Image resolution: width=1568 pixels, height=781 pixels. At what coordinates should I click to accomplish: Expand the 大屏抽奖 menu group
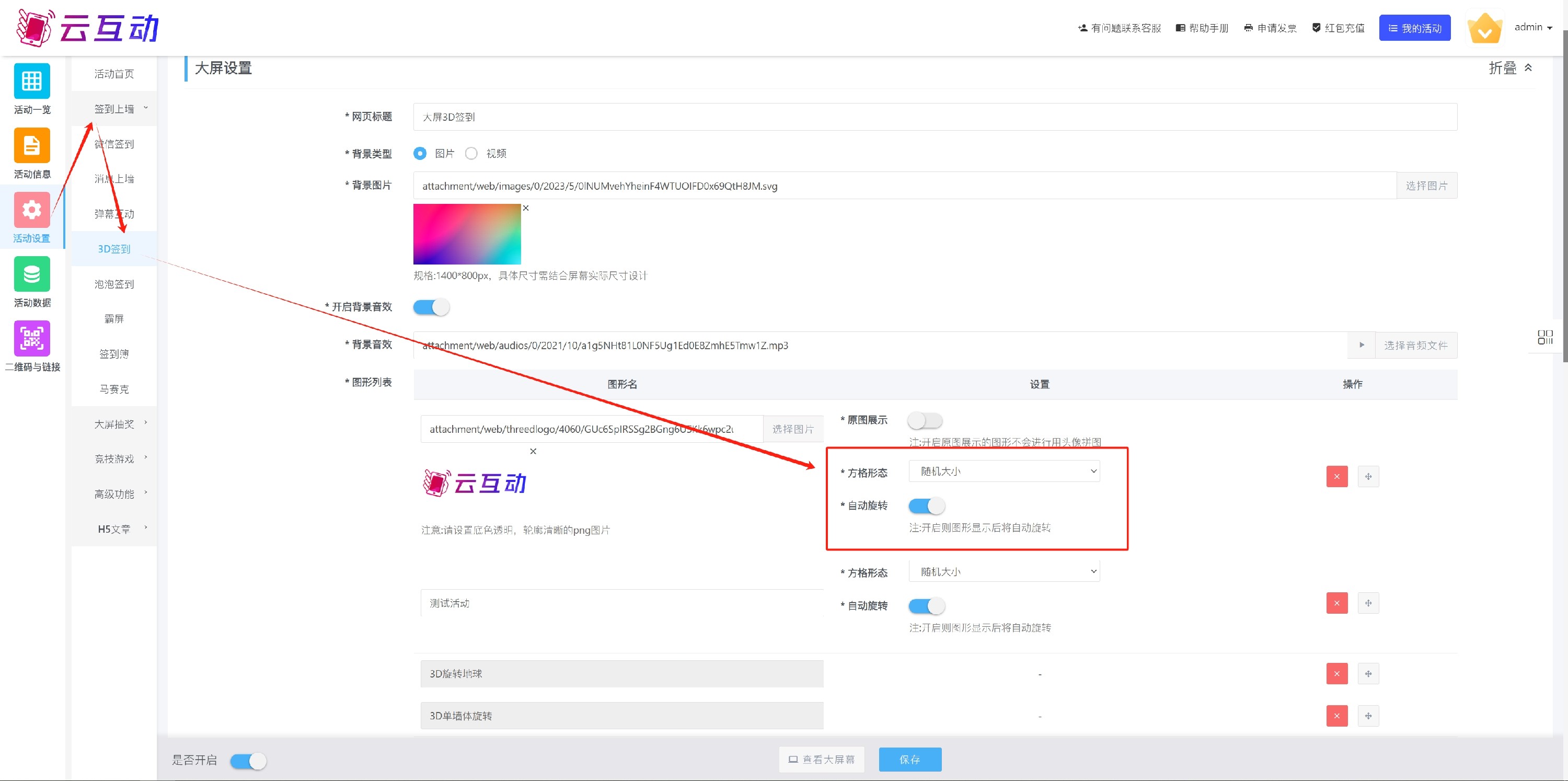114,424
